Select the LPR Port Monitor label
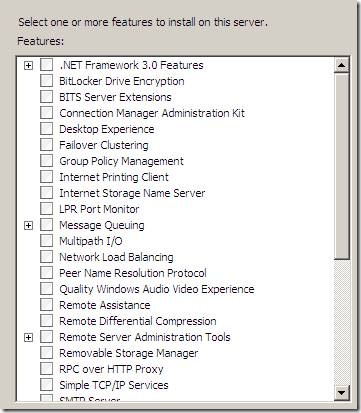The width and height of the screenshot is (361, 413). (99, 209)
